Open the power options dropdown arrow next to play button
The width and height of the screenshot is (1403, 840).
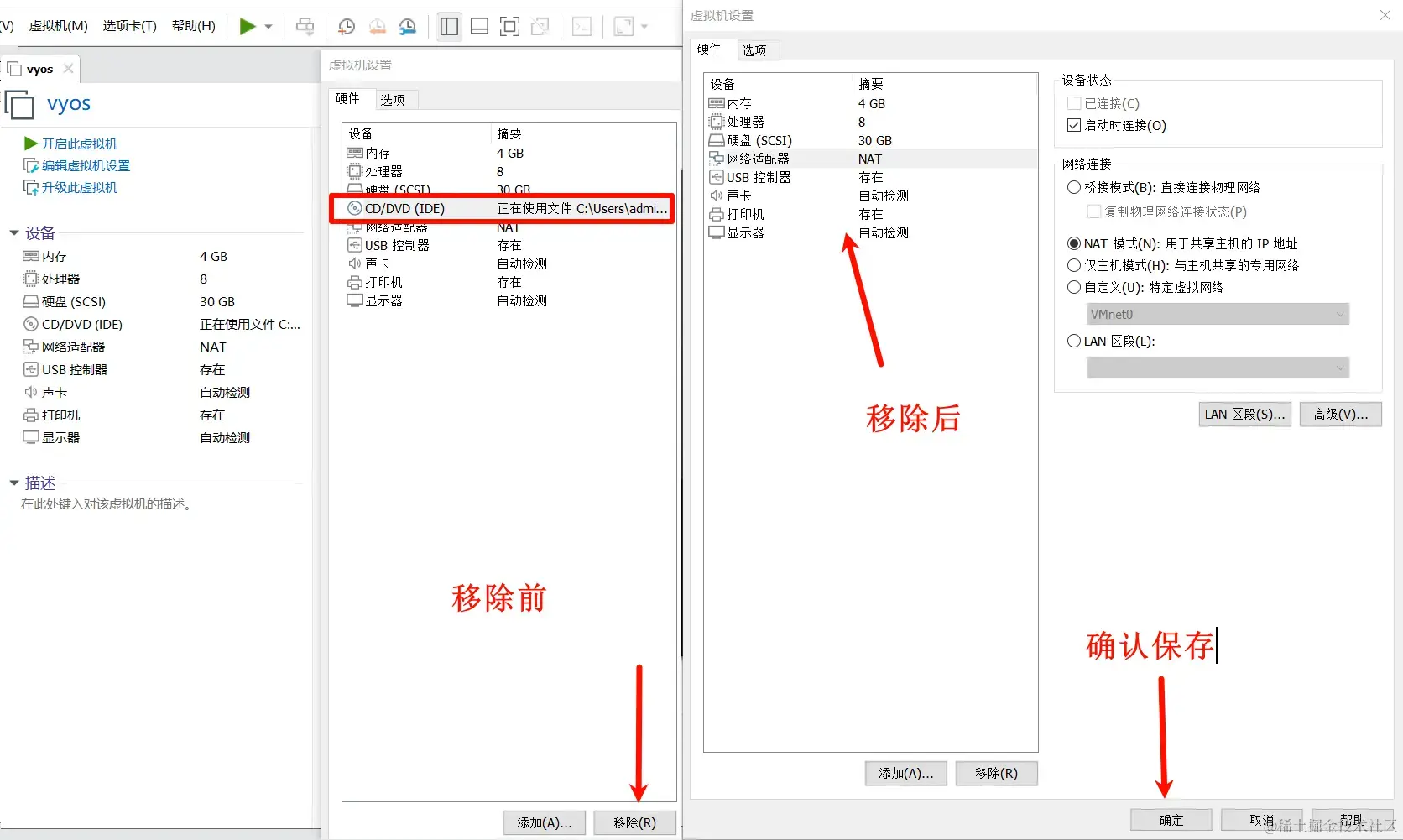pos(269,27)
